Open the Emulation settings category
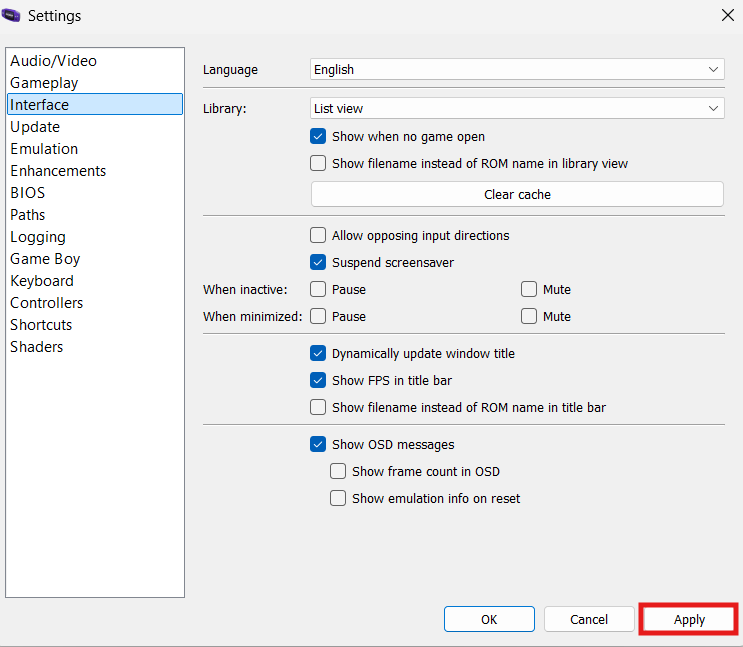 click(x=95, y=148)
